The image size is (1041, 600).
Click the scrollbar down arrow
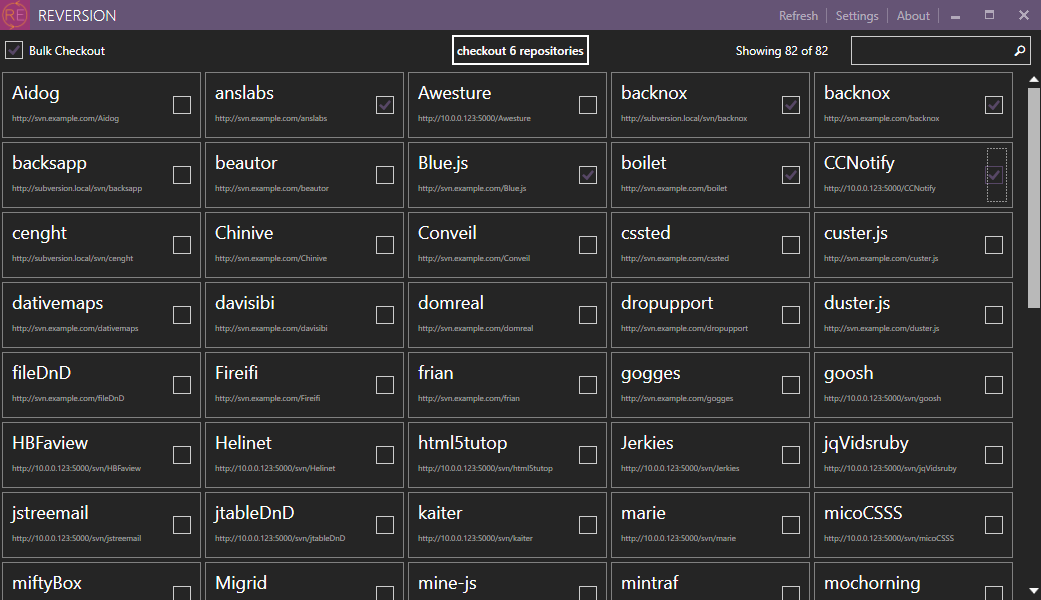coord(1034,590)
